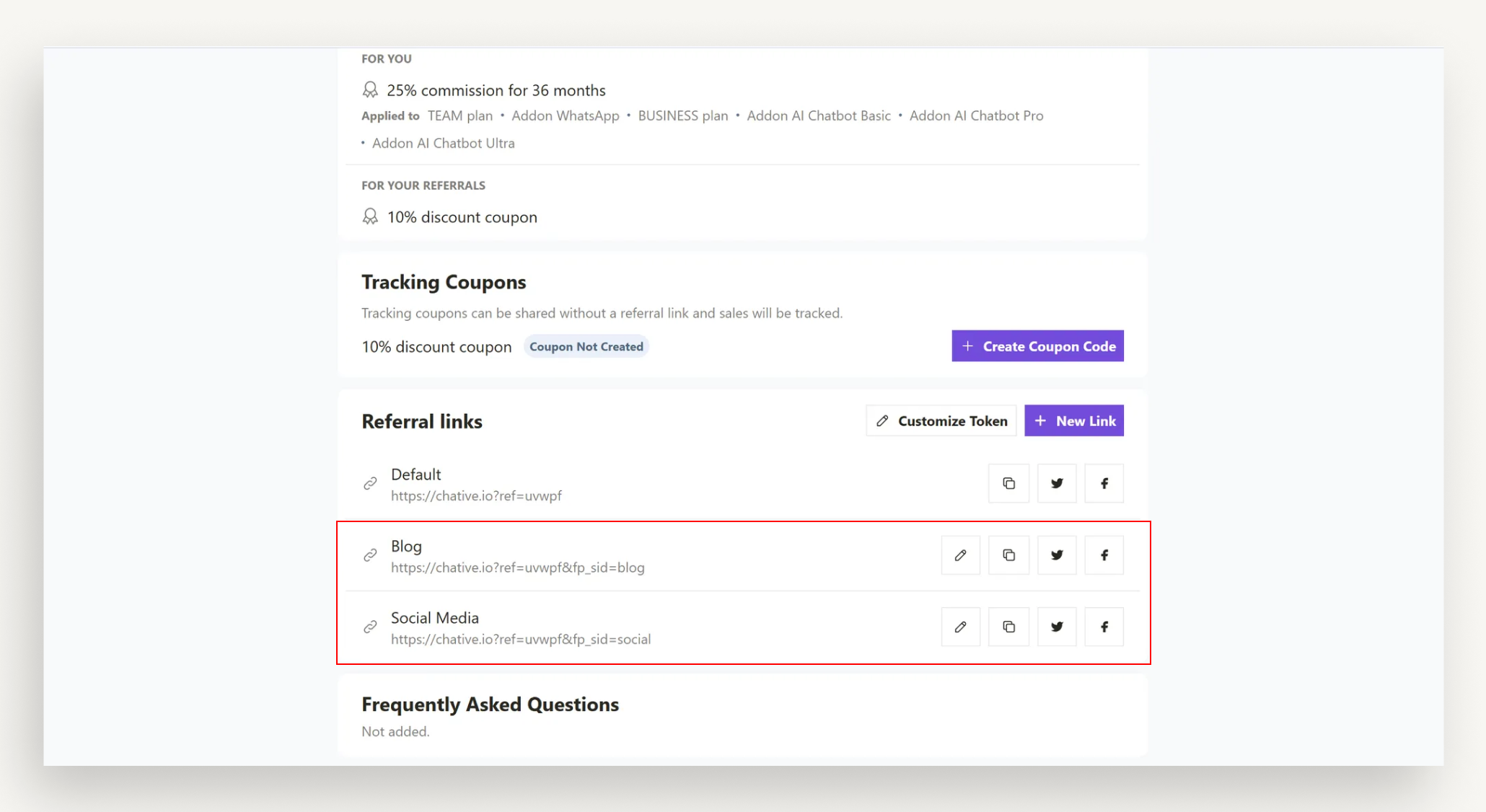Add a New Link
The width and height of the screenshot is (1486, 812).
[x=1073, y=421]
